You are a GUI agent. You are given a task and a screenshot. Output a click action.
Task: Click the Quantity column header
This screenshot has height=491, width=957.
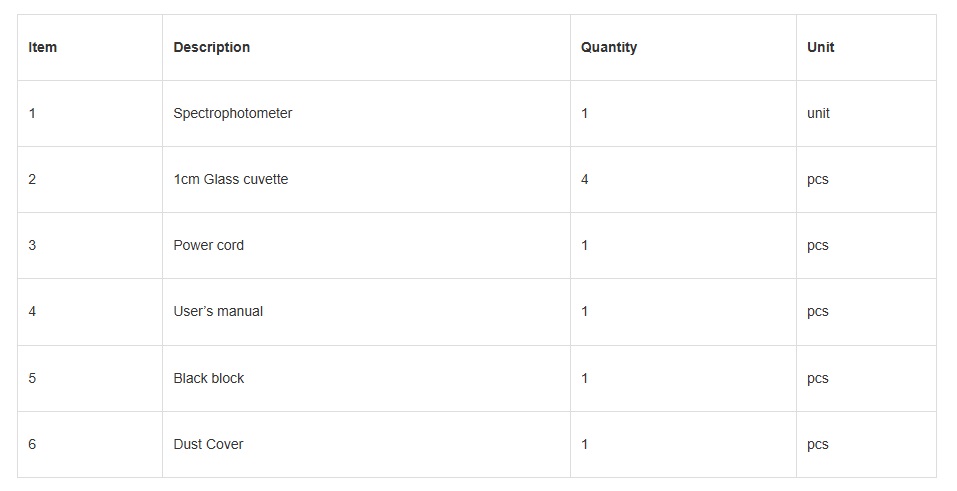pos(609,47)
